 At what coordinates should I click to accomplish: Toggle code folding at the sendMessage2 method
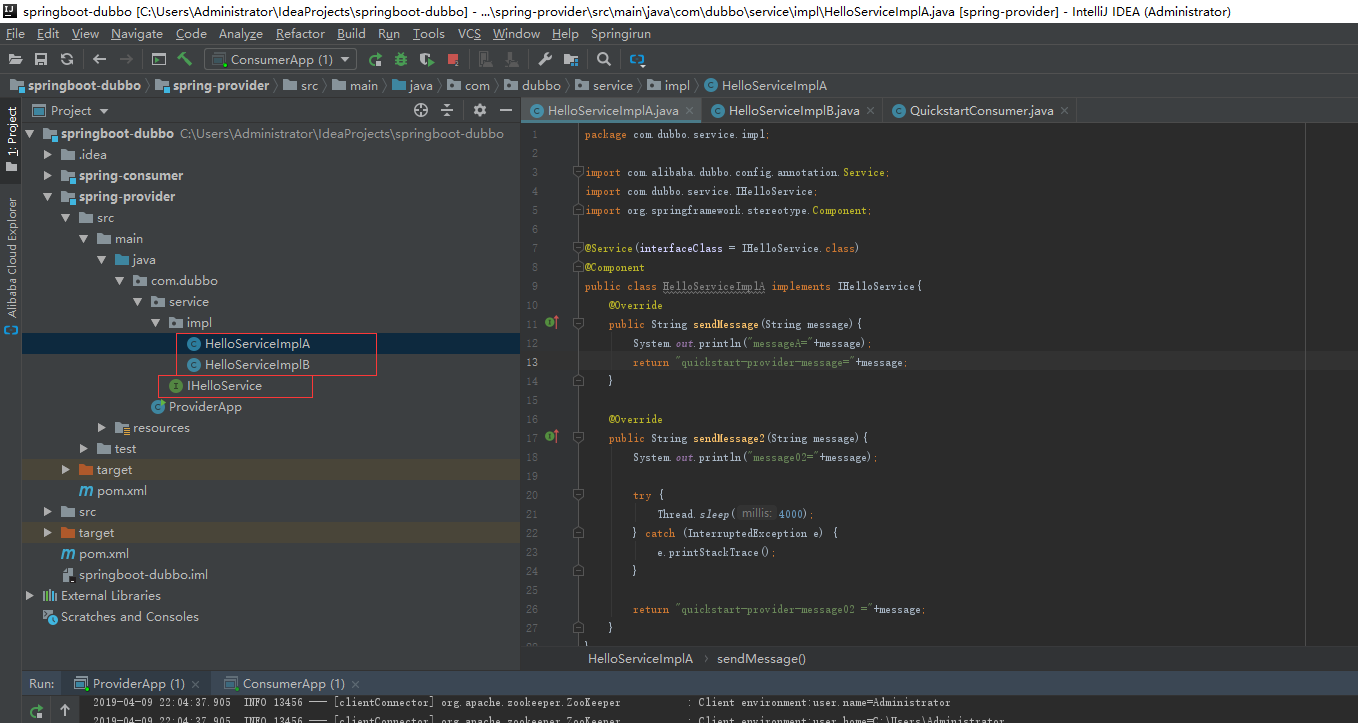[x=577, y=438]
